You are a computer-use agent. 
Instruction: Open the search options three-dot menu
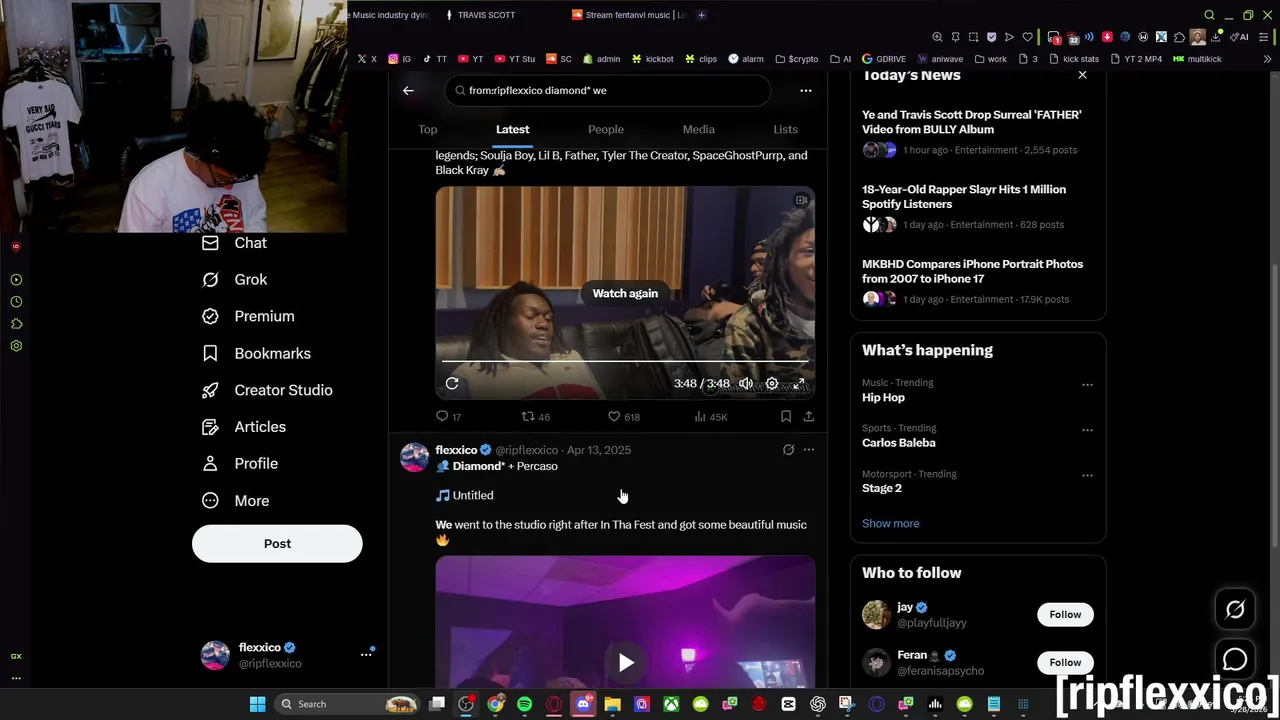point(806,90)
